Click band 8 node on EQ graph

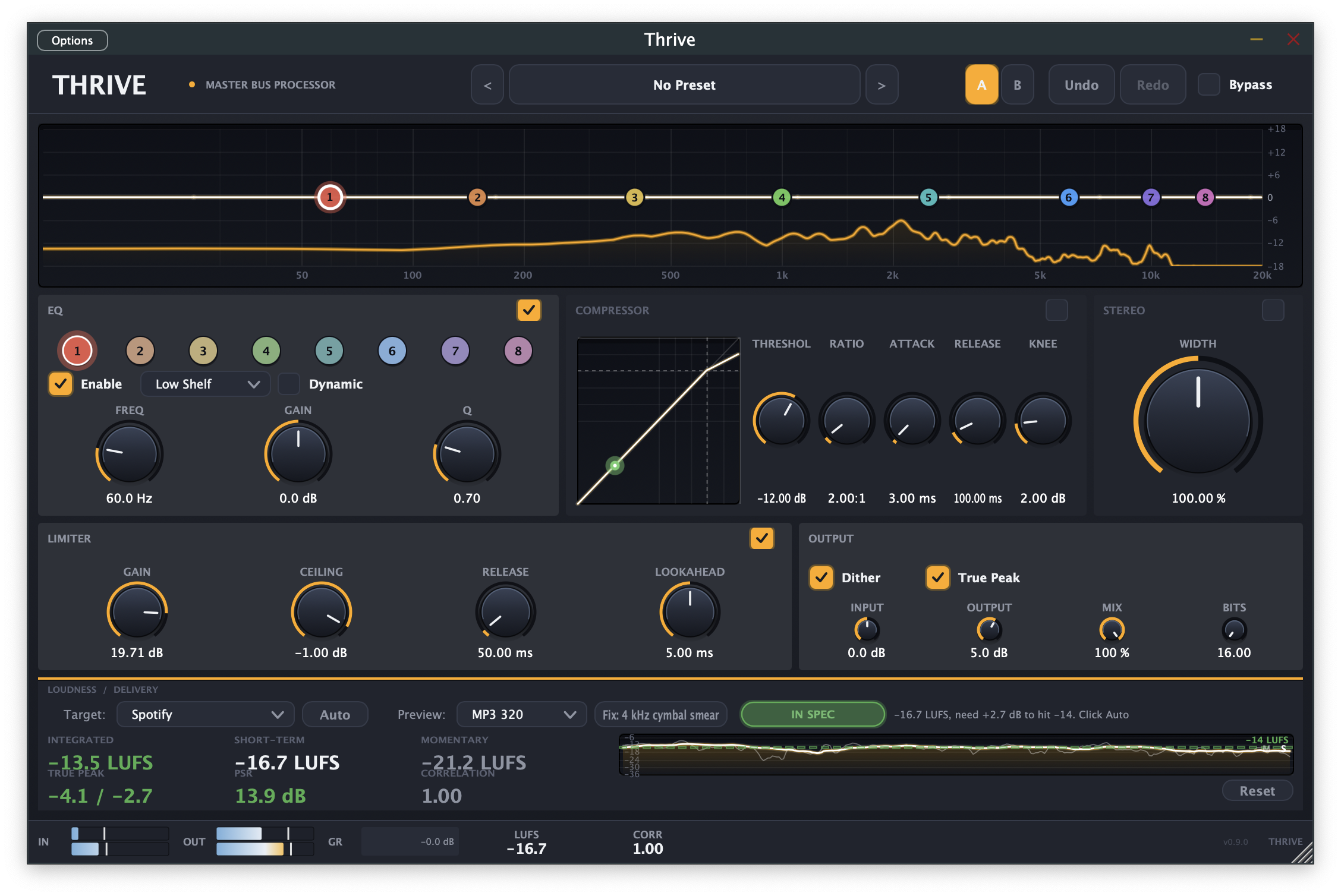click(1205, 197)
